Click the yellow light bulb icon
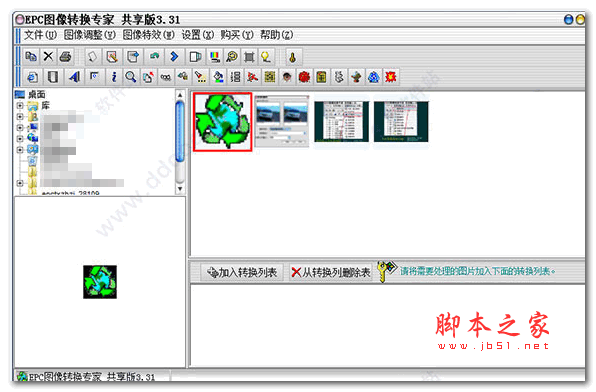Screen dimensions: 596x392 pyautogui.click(x=266, y=57)
